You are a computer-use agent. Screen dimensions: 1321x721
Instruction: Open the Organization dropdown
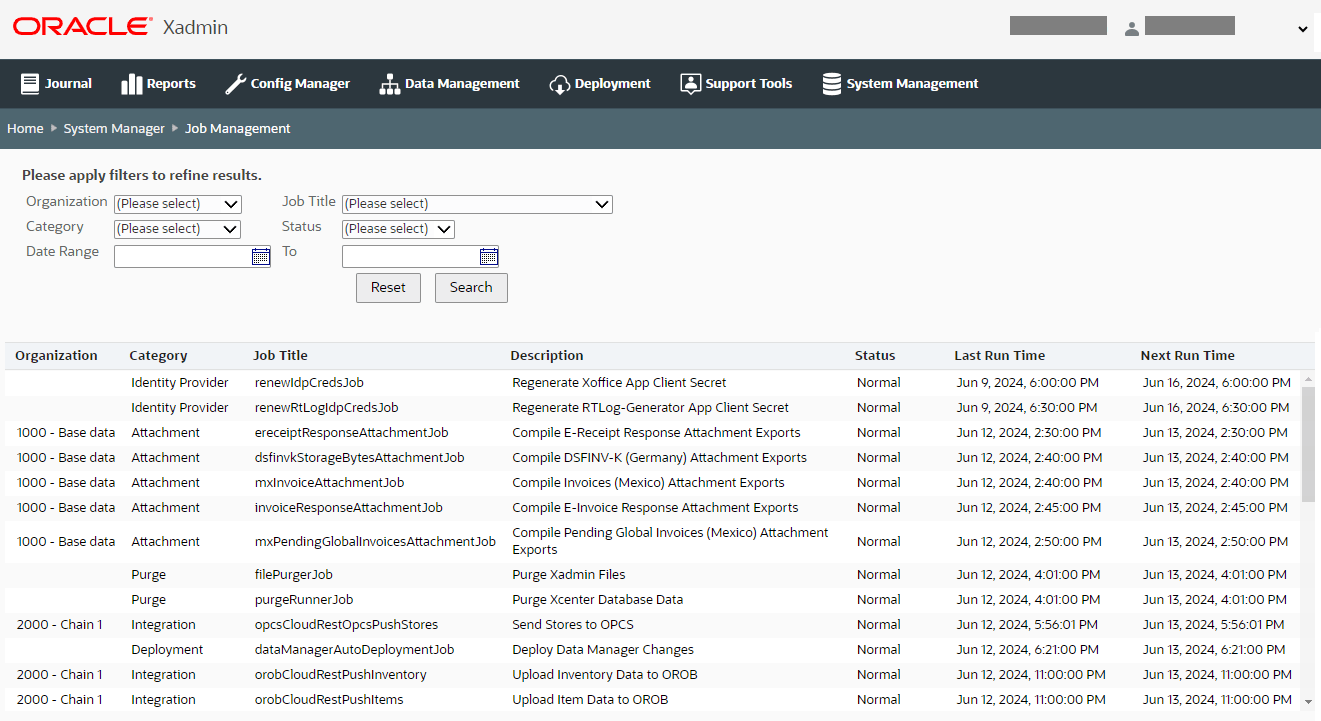[177, 204]
